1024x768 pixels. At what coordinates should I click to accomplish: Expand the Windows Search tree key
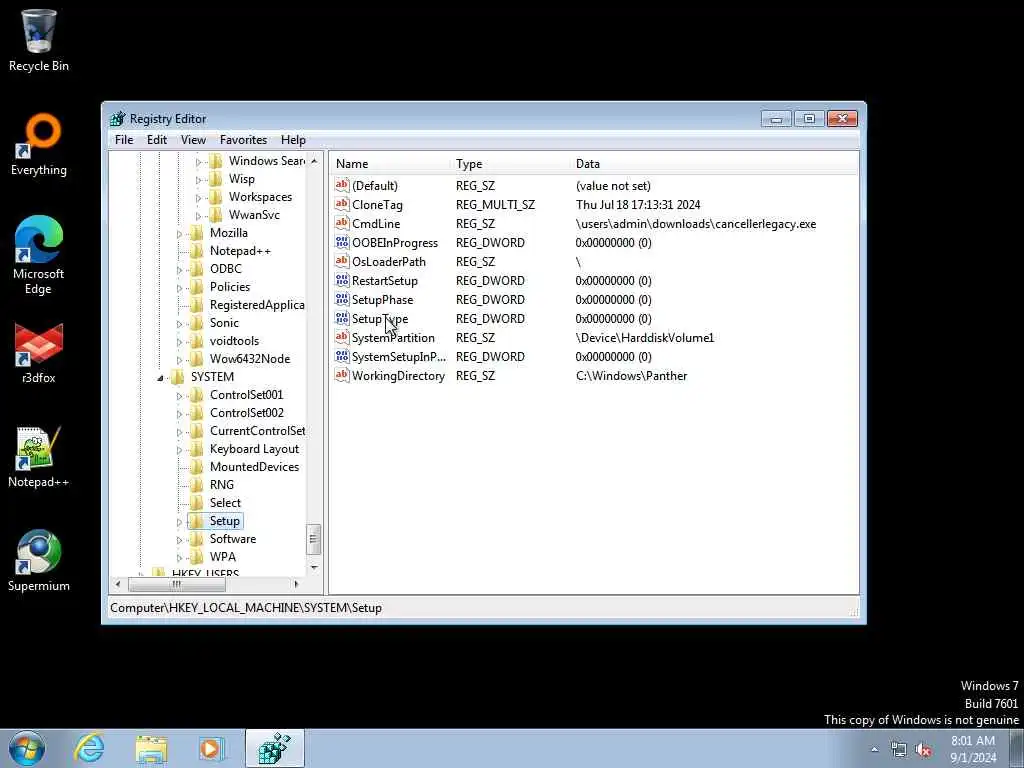199,161
